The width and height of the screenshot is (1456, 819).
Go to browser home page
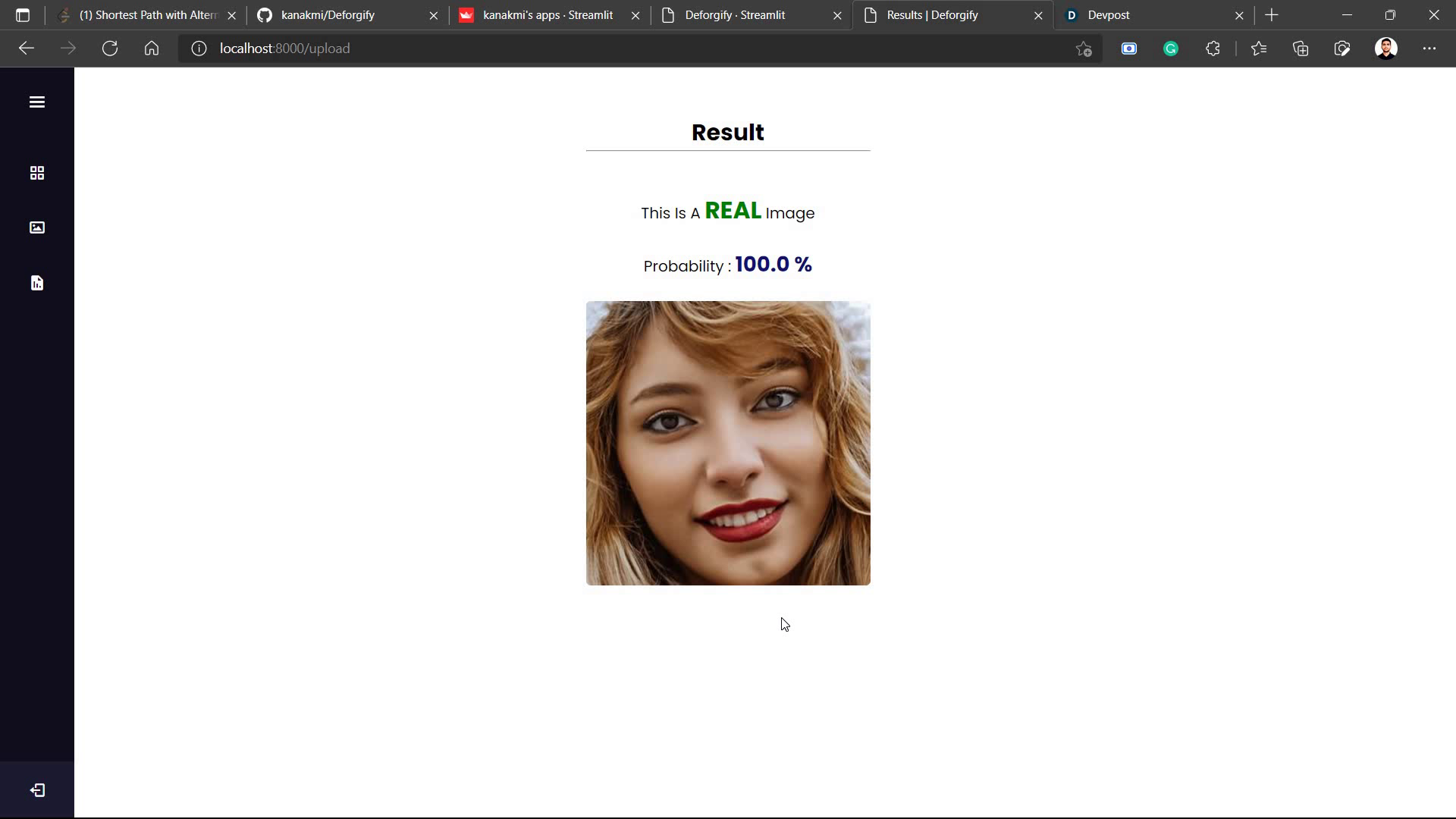coord(152,49)
